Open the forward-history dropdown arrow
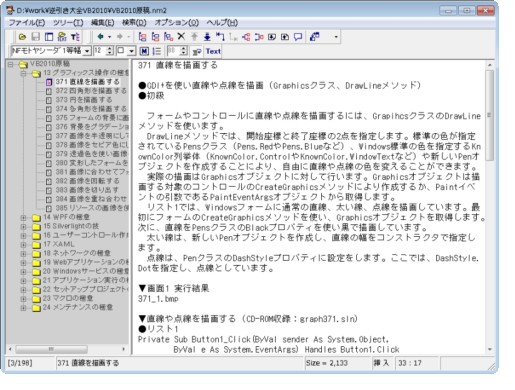Image resolution: width=515 pixels, height=390 pixels. click(x=128, y=37)
